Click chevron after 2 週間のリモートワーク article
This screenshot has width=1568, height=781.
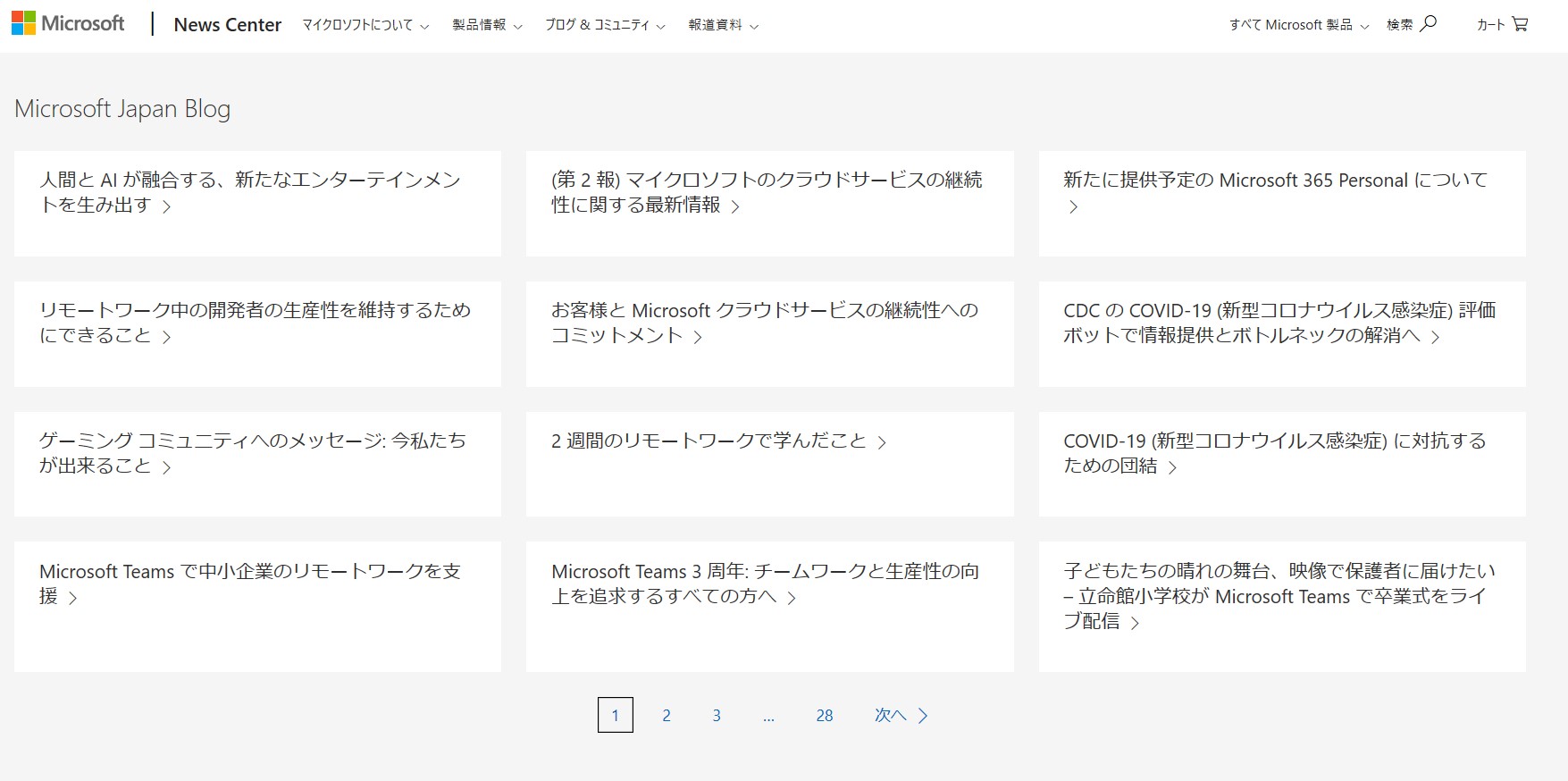pyautogui.click(x=882, y=442)
